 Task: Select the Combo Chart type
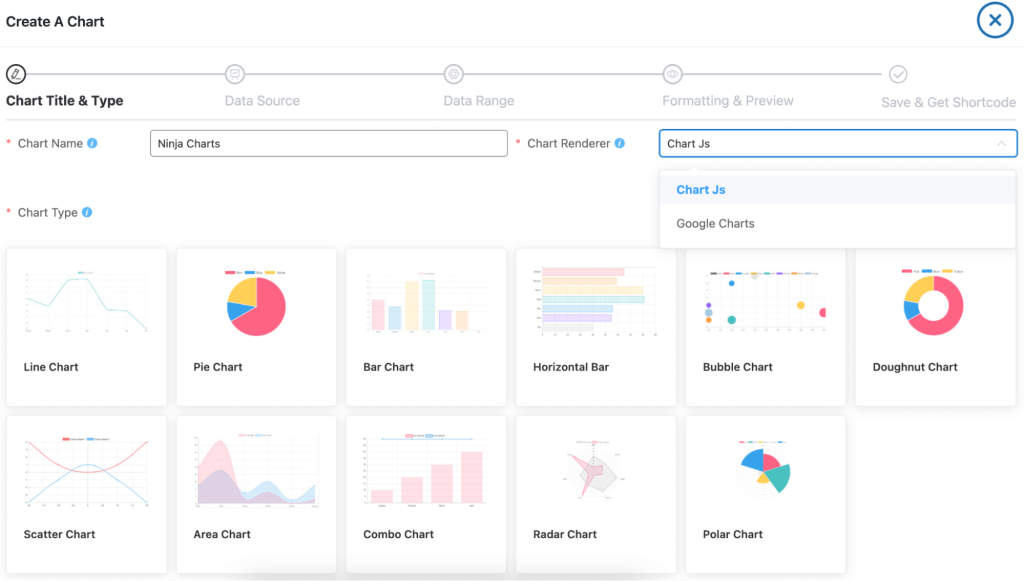point(426,494)
